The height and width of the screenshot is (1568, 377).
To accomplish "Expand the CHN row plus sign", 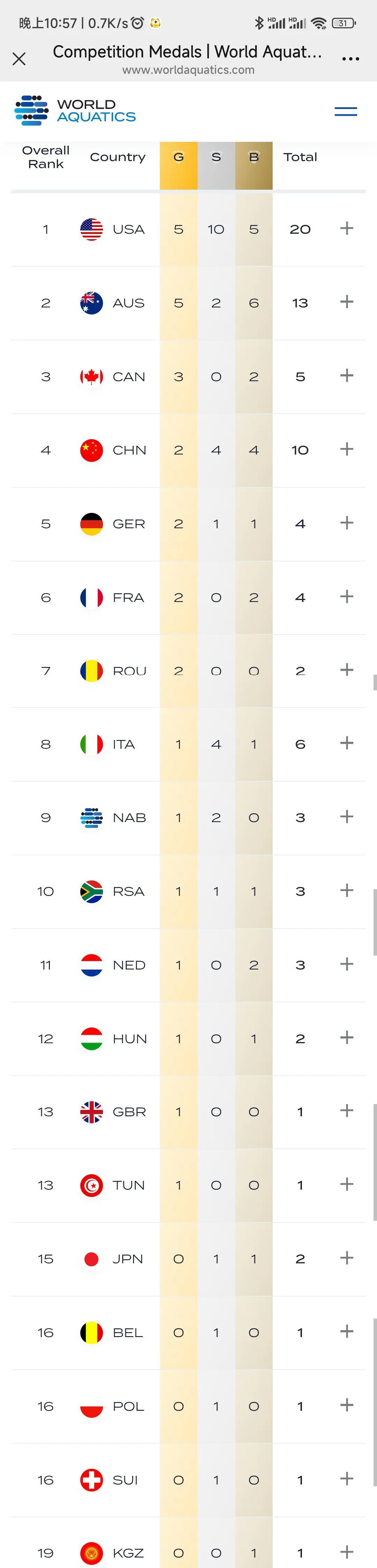I will [x=347, y=449].
